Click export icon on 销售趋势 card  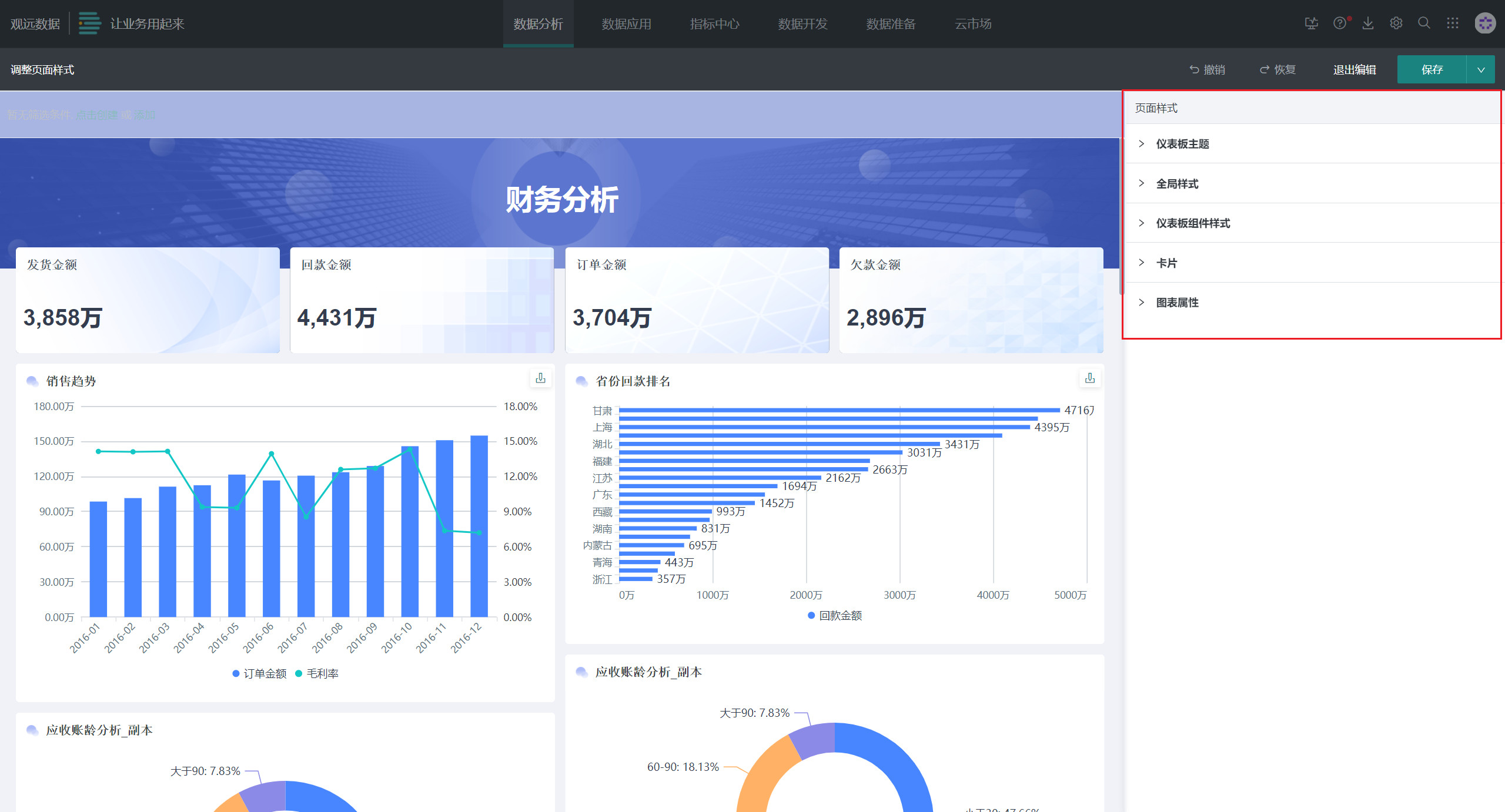click(540, 378)
